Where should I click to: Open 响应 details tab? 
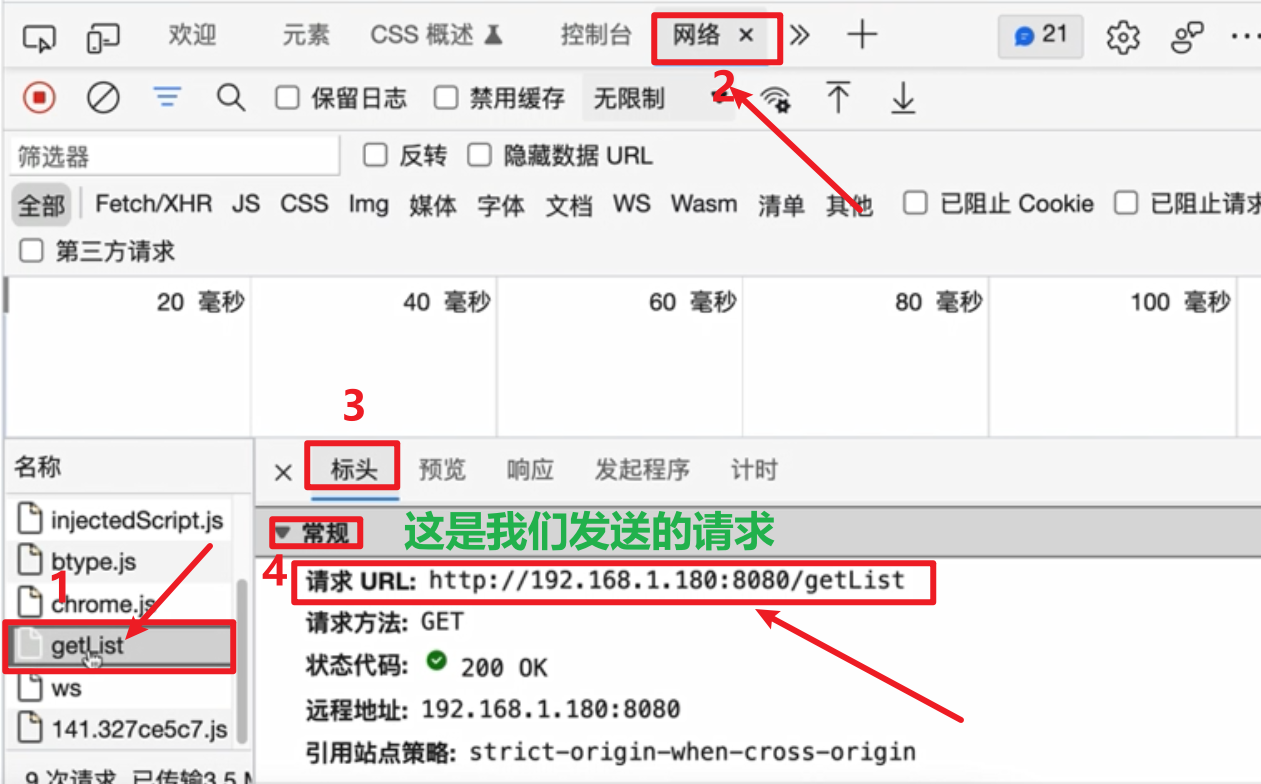[x=530, y=470]
